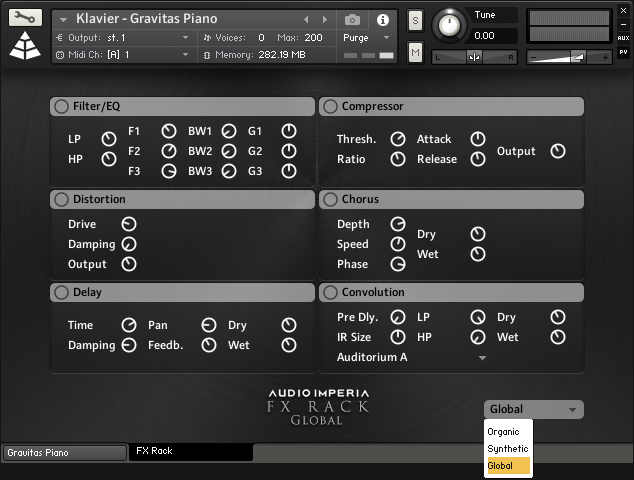This screenshot has width=634, height=480.
Task: Click the Convolution LP knob
Action: [478, 317]
